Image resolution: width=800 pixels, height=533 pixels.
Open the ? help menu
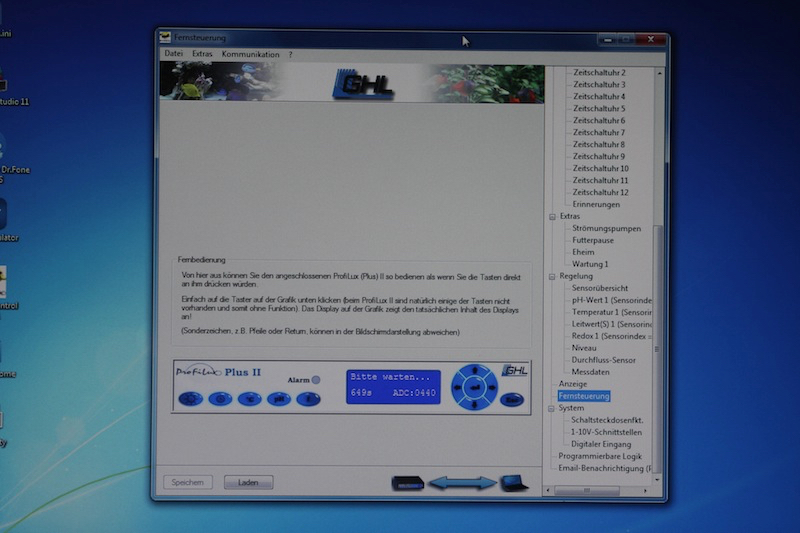[290, 55]
